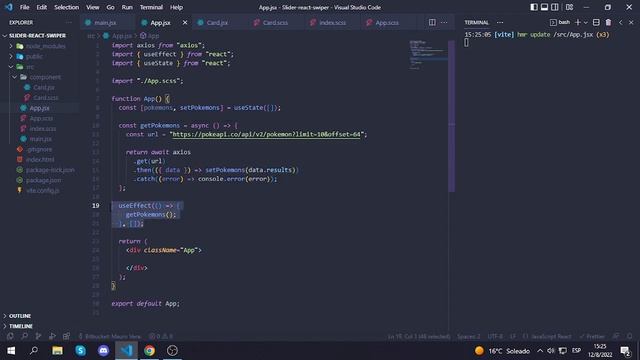Show hidden system tray icons

(540, 351)
